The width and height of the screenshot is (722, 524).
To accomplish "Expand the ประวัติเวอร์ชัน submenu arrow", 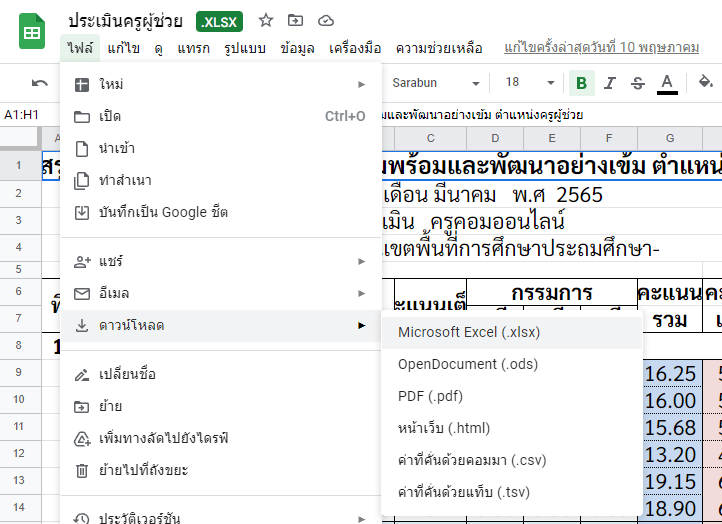I will click(x=361, y=519).
